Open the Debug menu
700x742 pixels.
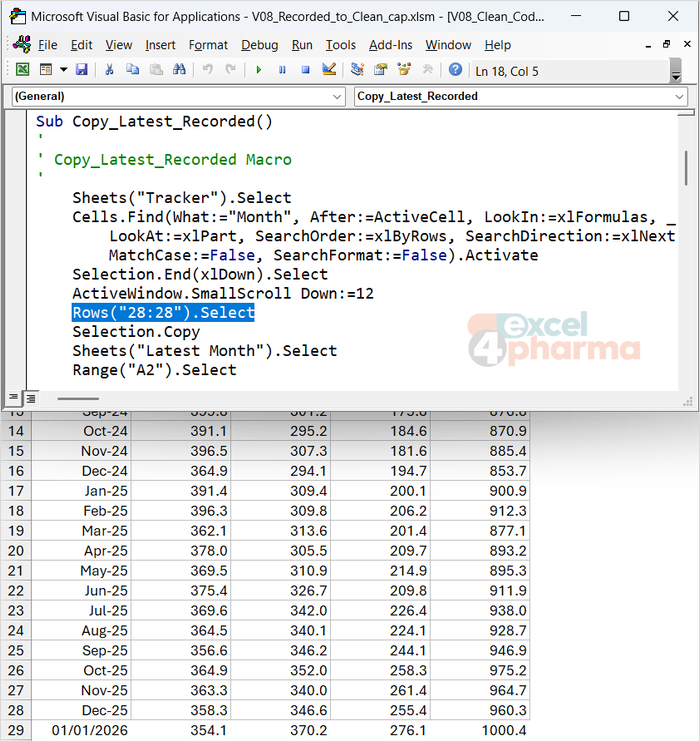pyautogui.click(x=259, y=45)
